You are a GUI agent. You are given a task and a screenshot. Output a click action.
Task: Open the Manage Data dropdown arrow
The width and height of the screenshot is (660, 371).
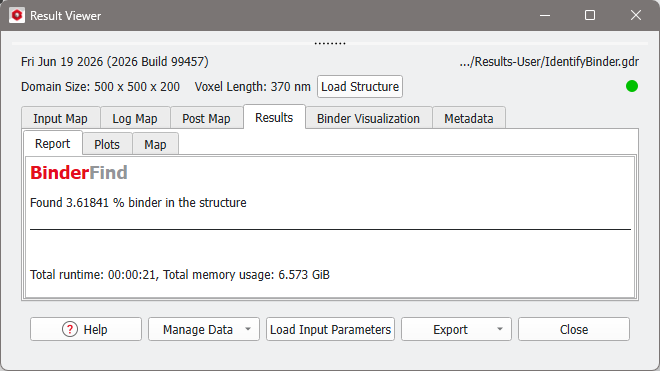click(x=248, y=329)
